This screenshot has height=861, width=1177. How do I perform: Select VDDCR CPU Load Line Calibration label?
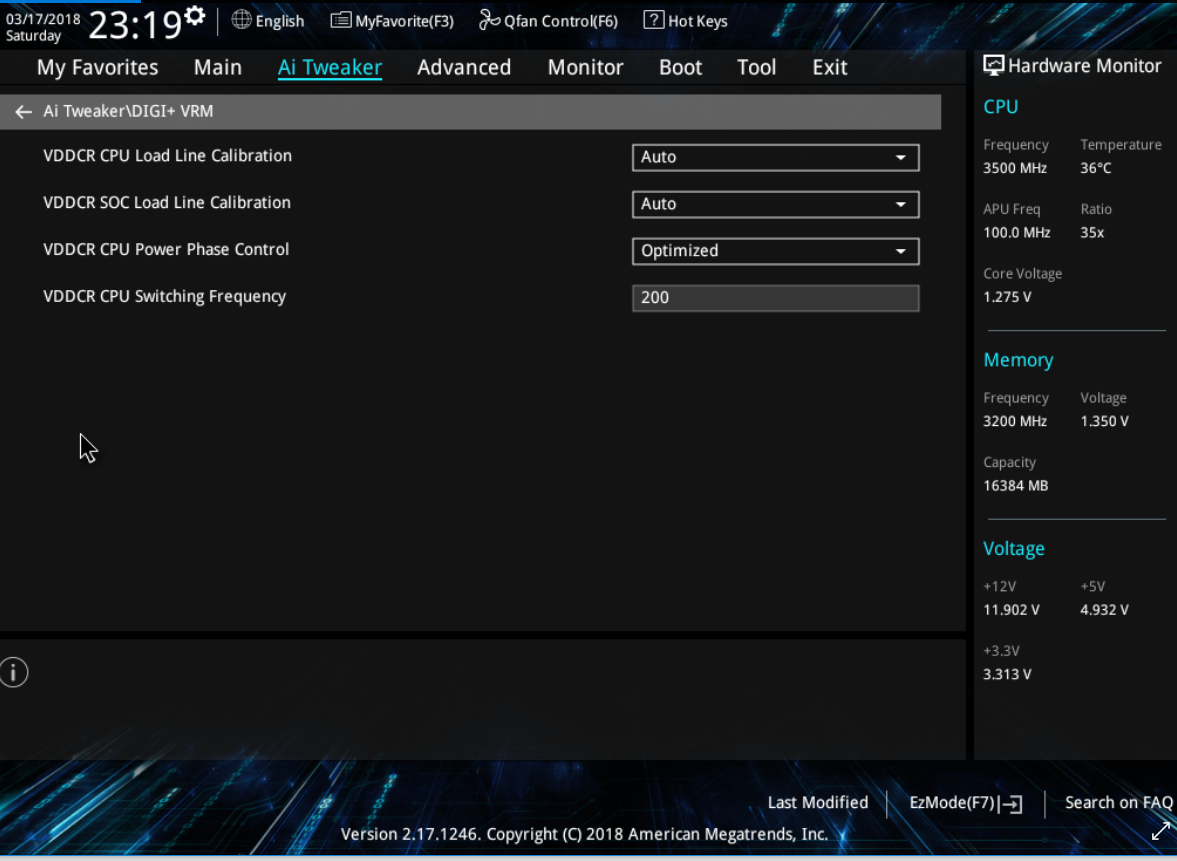(x=167, y=155)
